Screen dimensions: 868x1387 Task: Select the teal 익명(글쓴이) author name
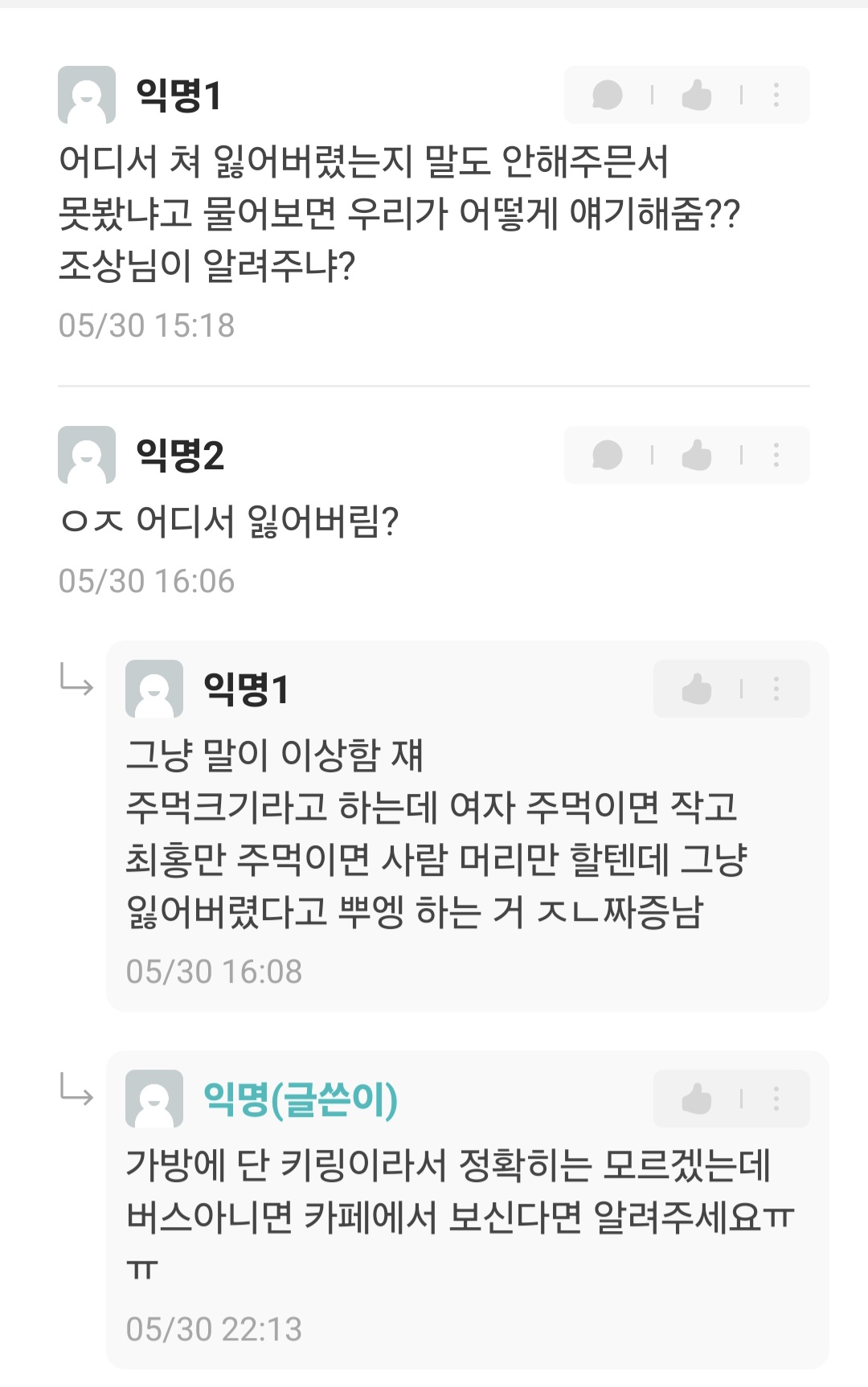point(301,1099)
